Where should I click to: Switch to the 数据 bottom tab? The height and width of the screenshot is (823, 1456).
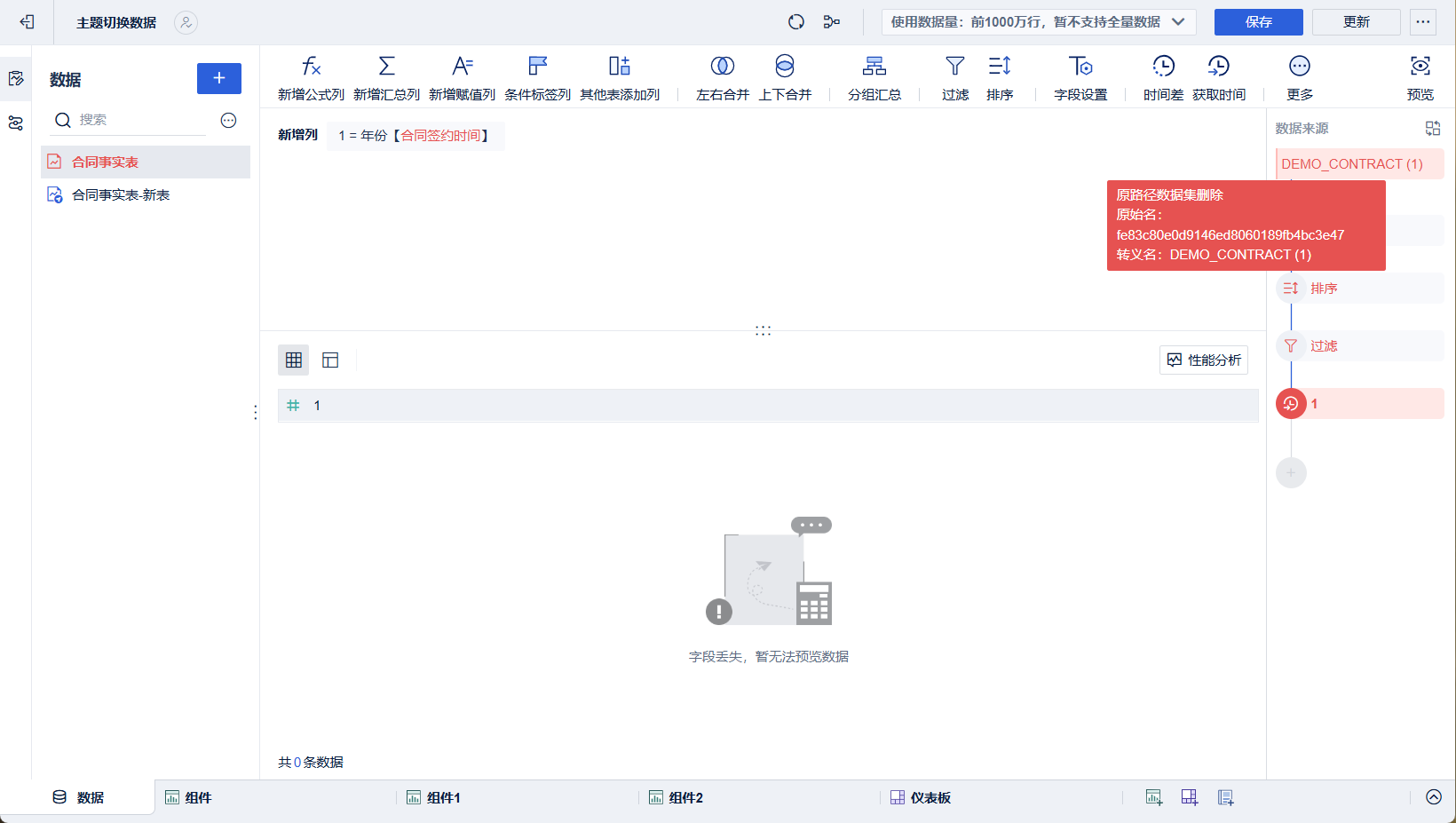[78, 797]
